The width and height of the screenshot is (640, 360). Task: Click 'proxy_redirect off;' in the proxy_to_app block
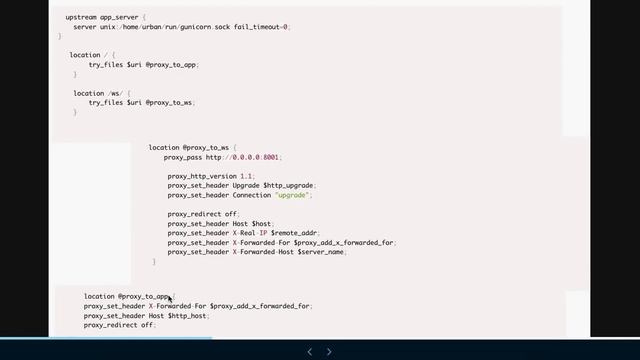coord(120,325)
